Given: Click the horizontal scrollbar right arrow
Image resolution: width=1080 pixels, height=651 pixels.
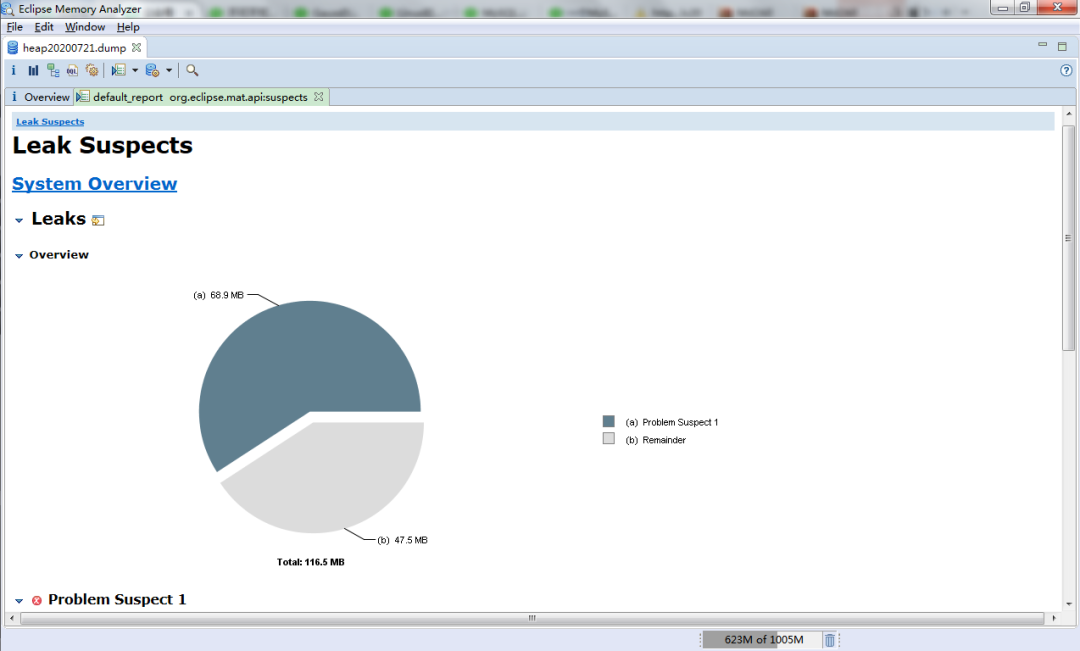Looking at the screenshot, I should tap(1054, 619).
